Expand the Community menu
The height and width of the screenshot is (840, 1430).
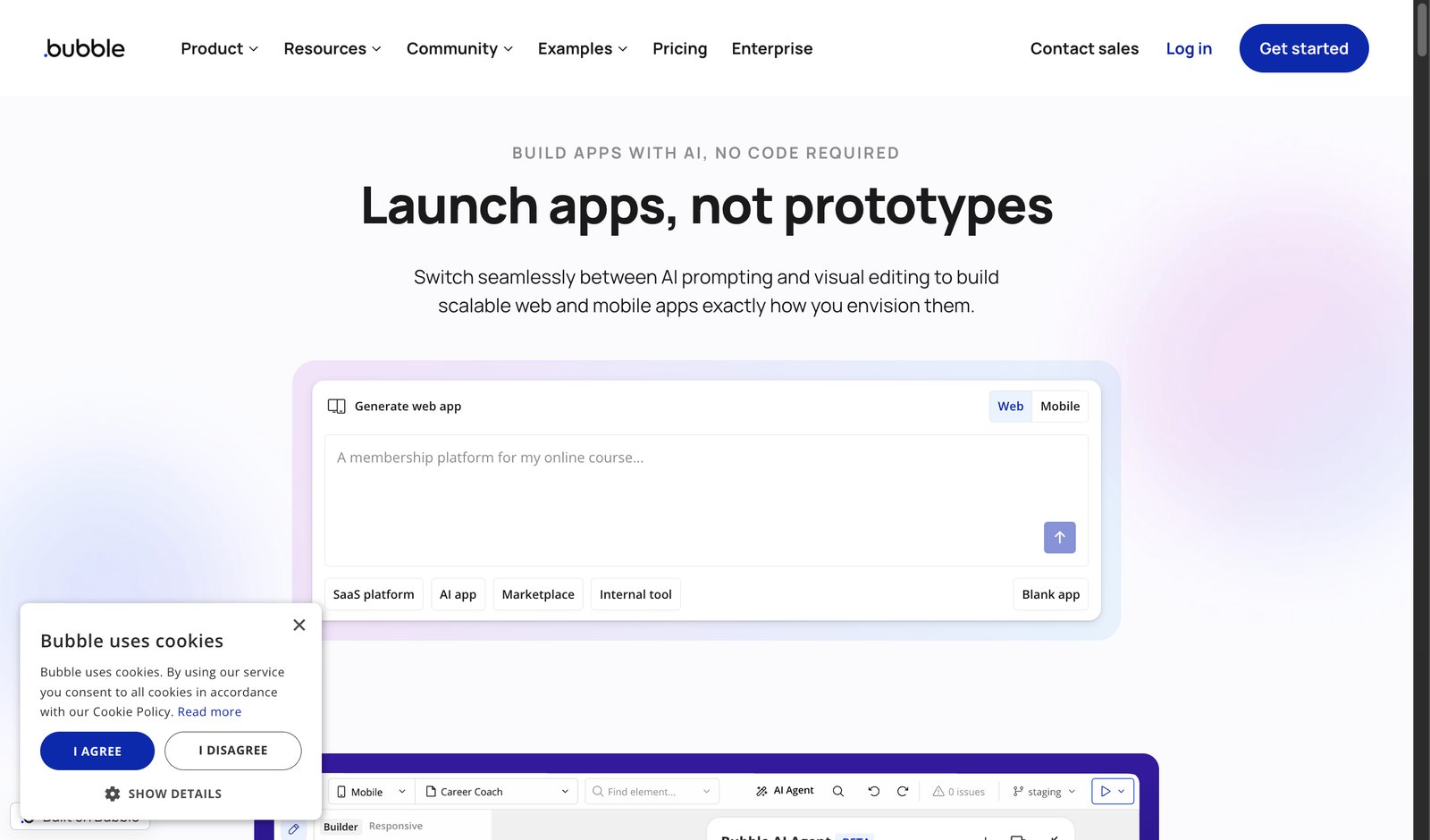(x=459, y=48)
